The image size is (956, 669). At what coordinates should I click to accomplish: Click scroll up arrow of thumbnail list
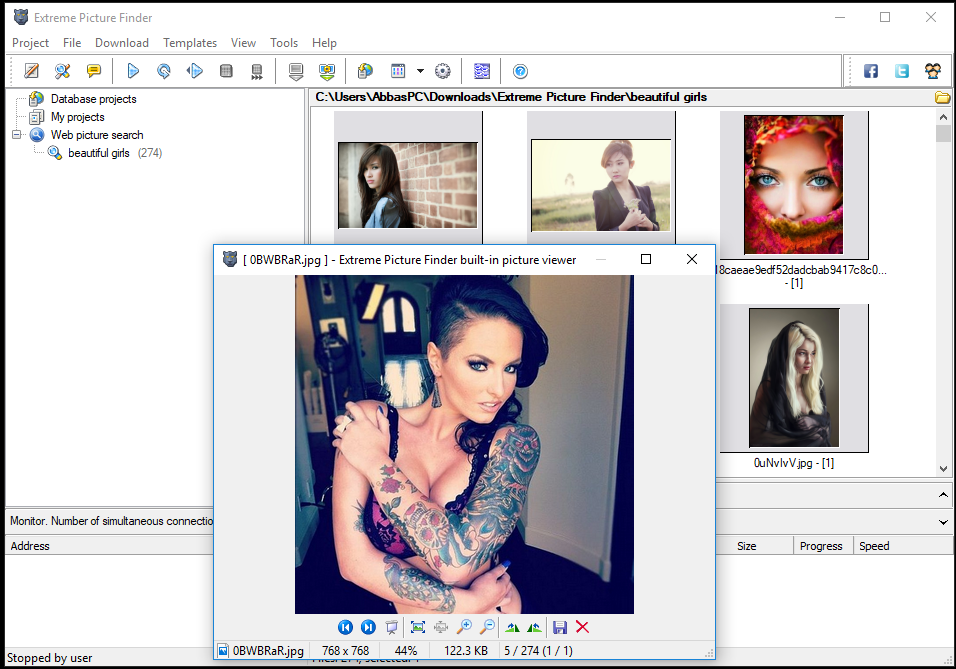(943, 116)
